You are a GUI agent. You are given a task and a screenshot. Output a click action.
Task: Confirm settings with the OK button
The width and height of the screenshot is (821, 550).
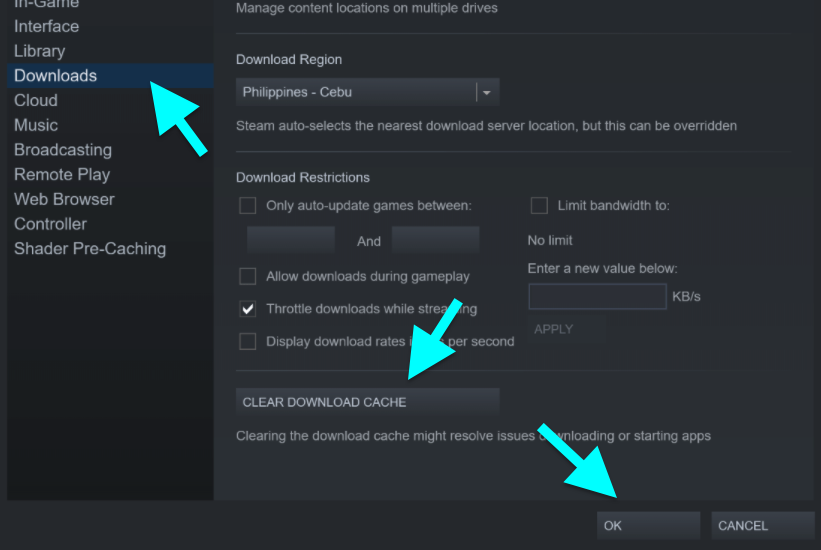[648, 525]
